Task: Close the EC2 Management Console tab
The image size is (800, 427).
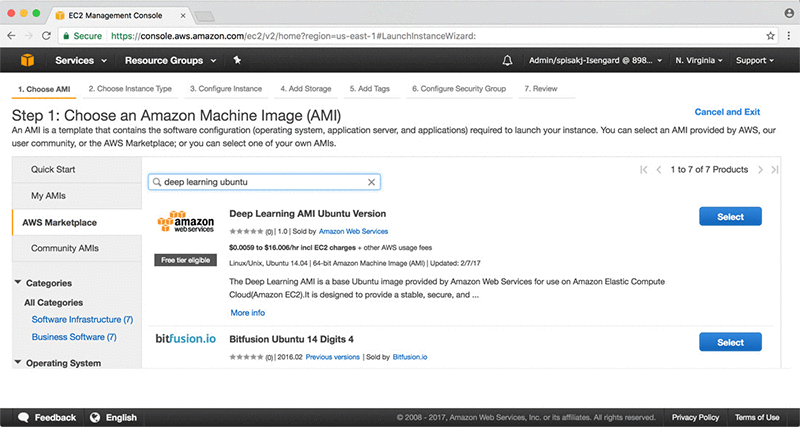Action: pyautogui.click(x=183, y=16)
